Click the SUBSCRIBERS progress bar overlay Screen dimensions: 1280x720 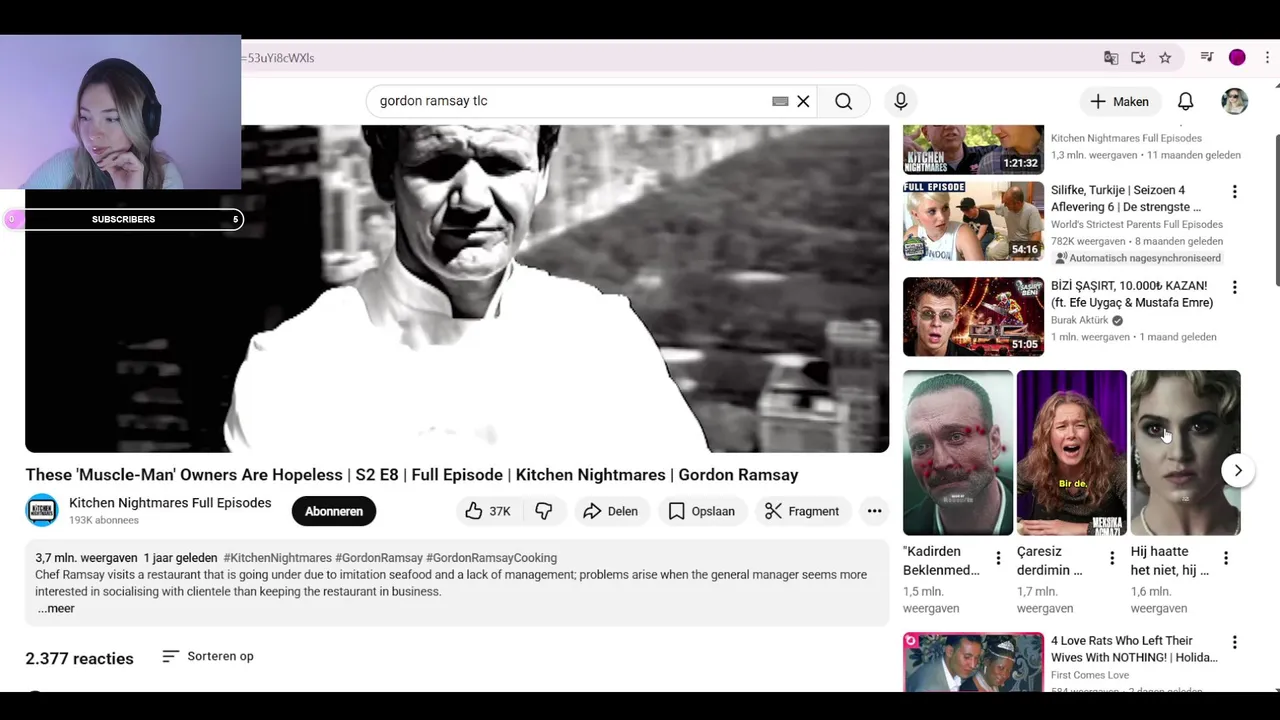point(124,219)
